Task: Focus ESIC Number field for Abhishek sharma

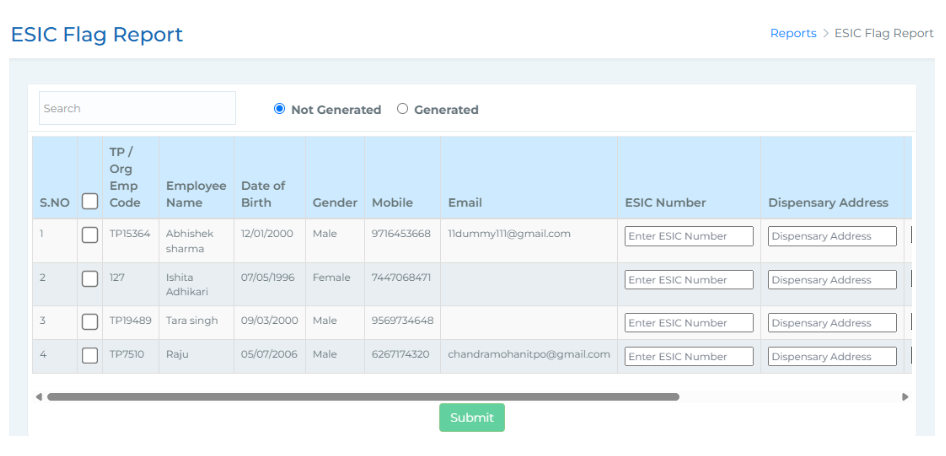Action: click(x=689, y=237)
